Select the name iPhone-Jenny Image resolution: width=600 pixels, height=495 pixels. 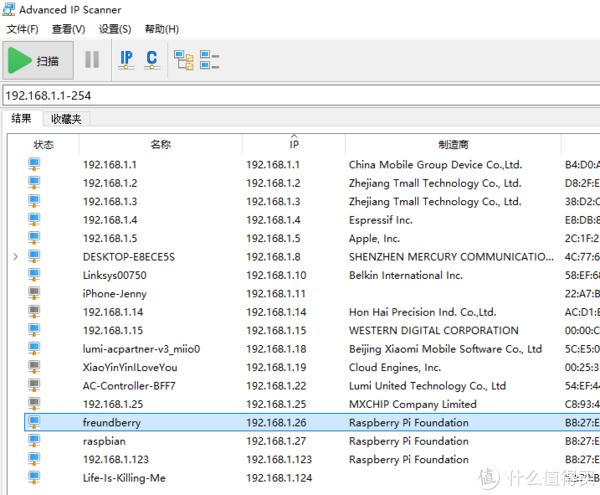click(x=114, y=294)
